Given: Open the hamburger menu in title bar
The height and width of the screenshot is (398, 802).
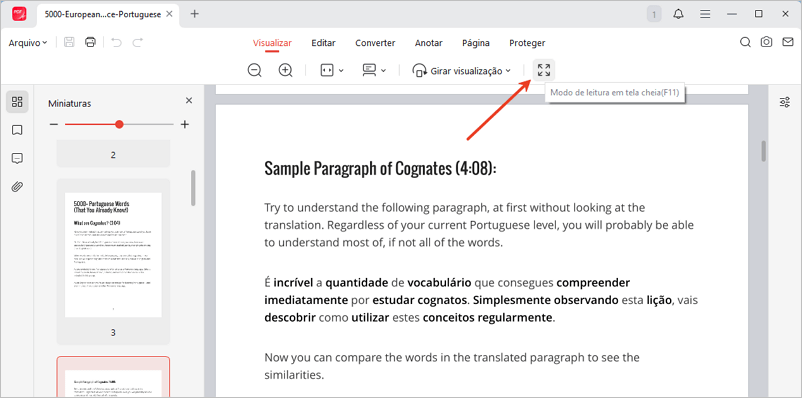Looking at the screenshot, I should (x=705, y=14).
